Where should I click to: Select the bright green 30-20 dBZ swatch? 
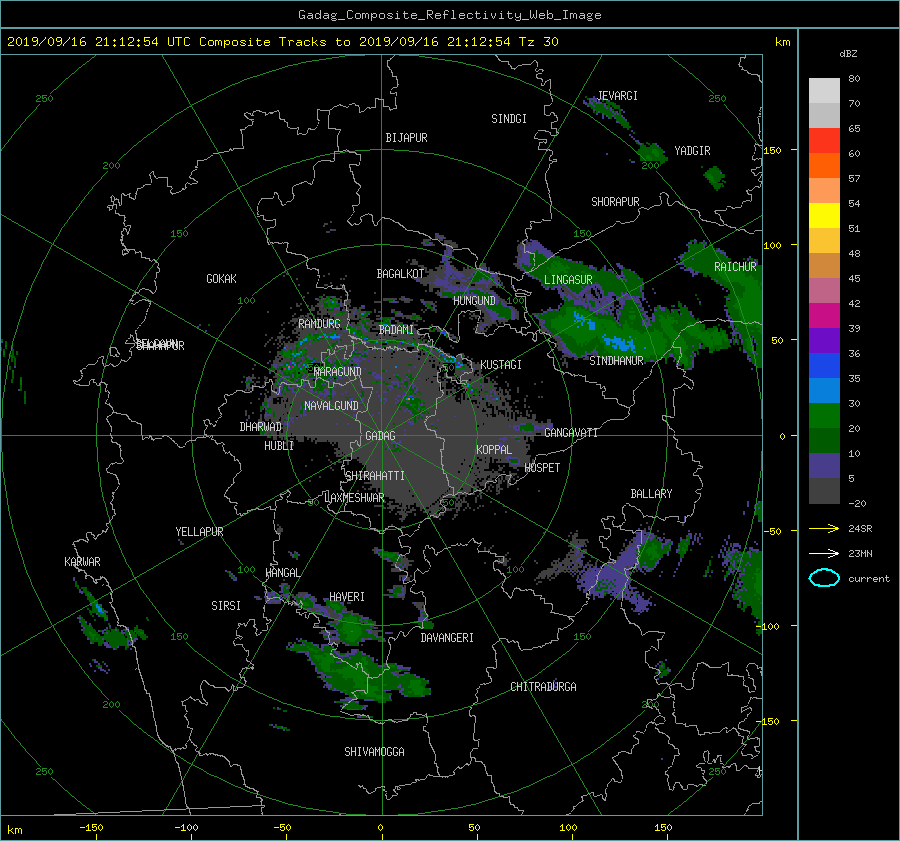point(824,416)
